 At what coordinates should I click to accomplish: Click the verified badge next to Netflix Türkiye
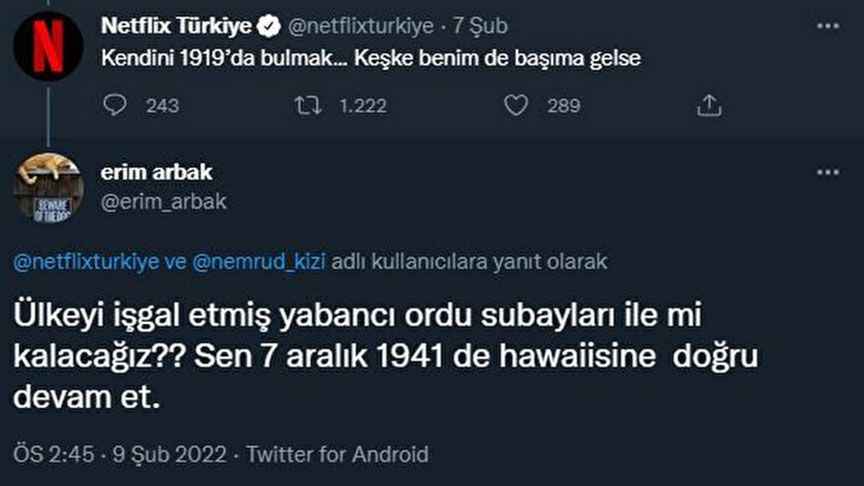[268, 25]
